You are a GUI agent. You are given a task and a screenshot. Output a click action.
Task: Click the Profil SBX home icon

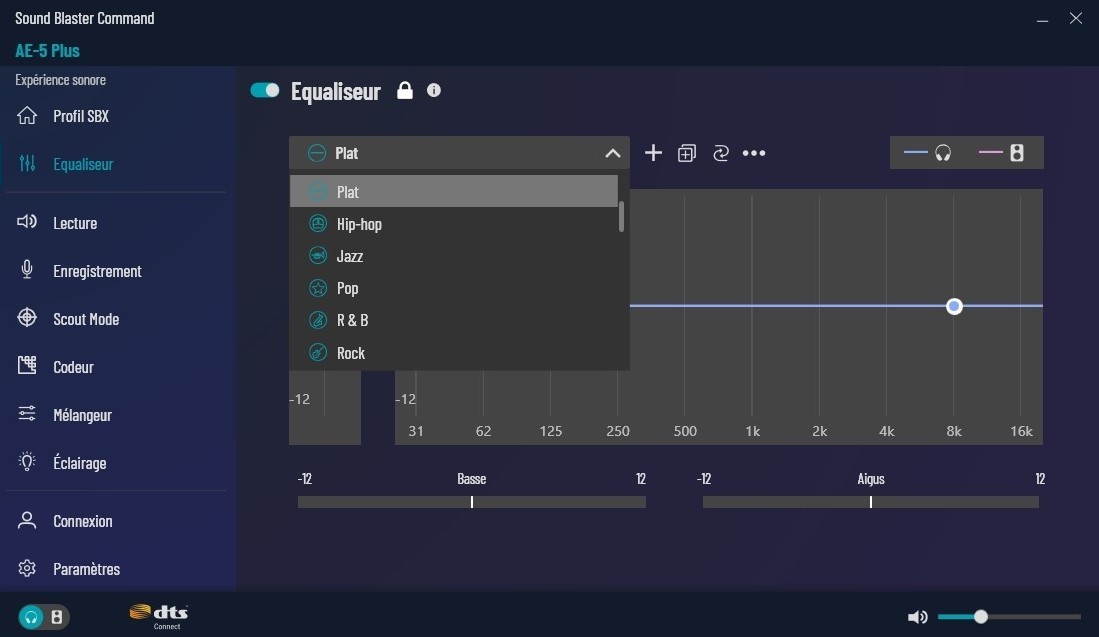pyautogui.click(x=27, y=115)
